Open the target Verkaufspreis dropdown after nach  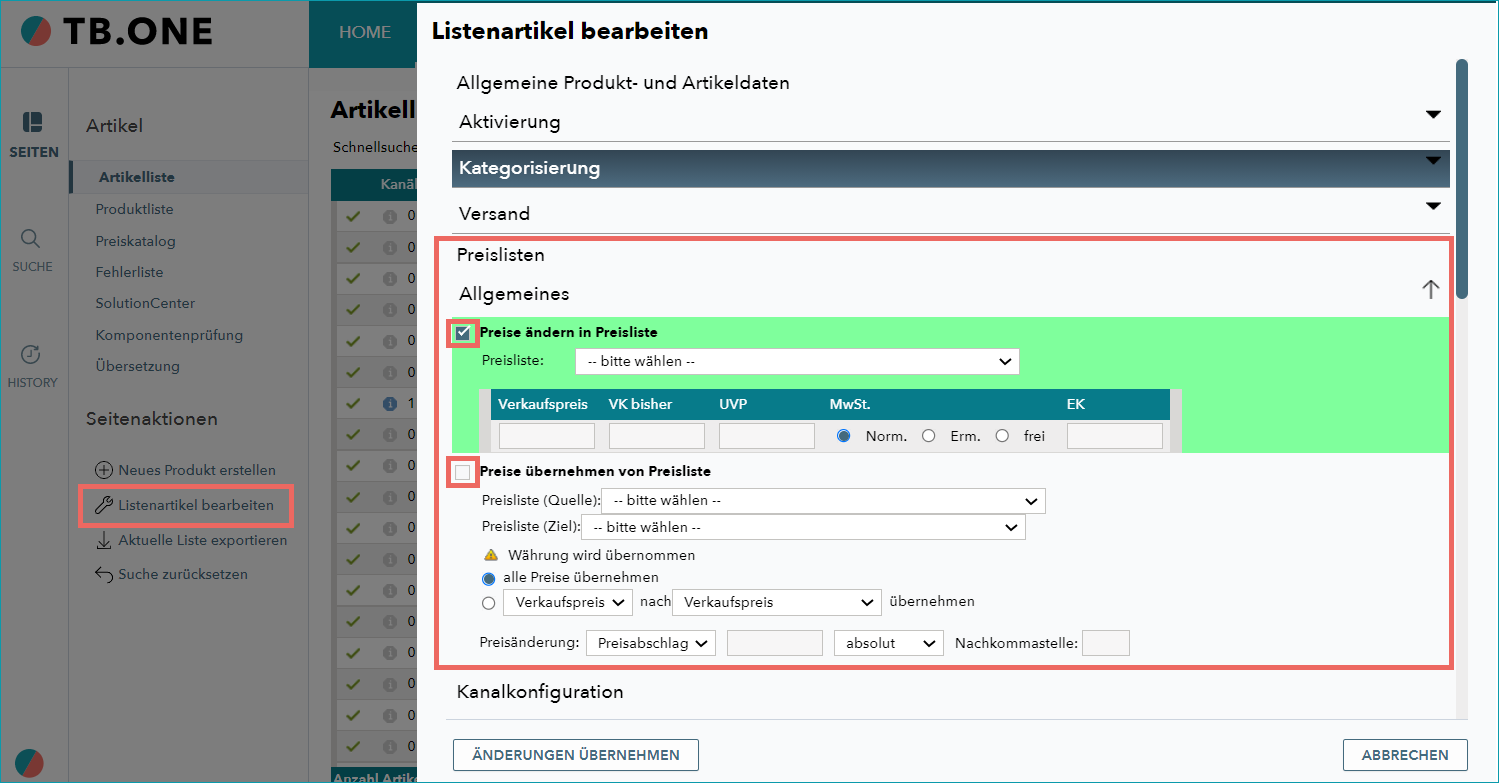[777, 602]
